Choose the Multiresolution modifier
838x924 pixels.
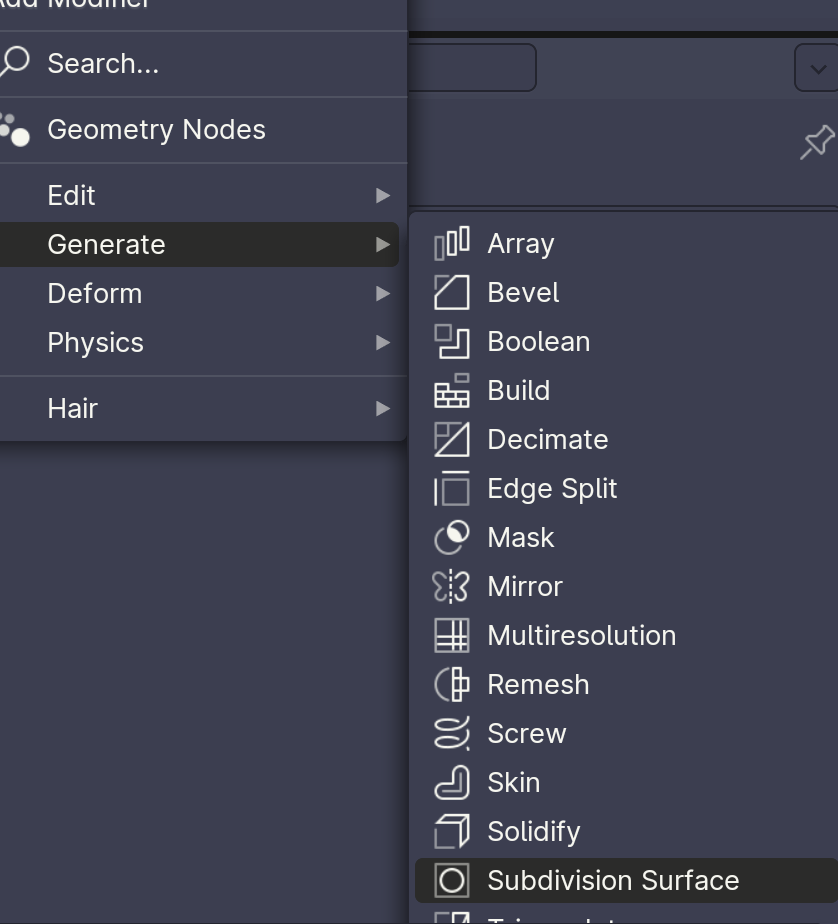581,636
